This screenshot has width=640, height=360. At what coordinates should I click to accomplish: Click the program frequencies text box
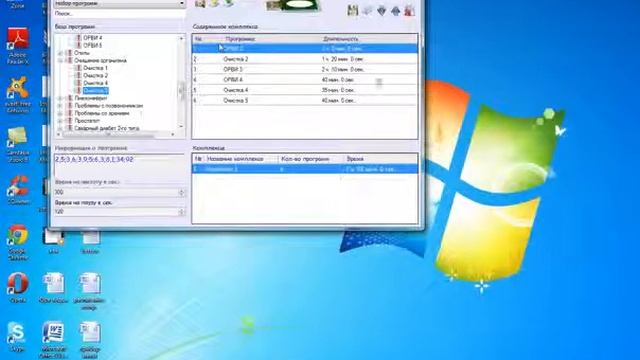coord(120,165)
